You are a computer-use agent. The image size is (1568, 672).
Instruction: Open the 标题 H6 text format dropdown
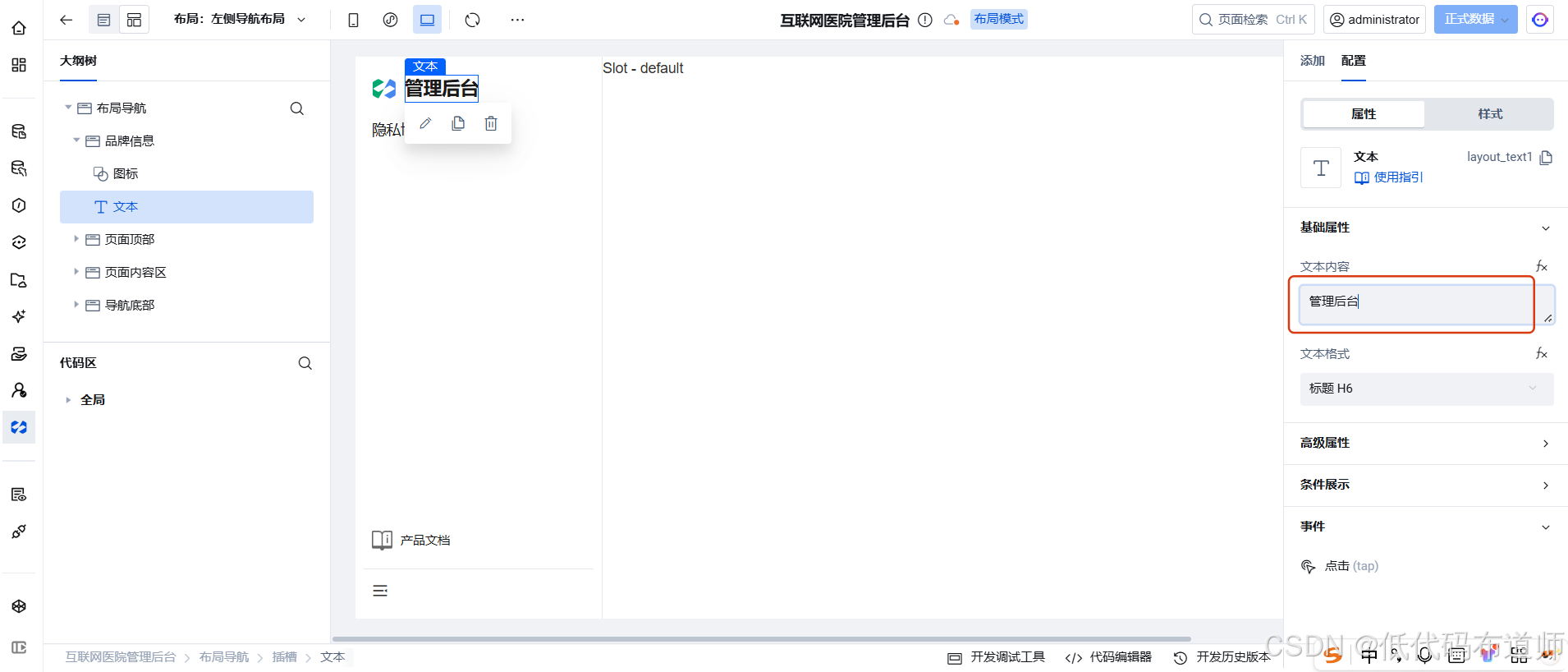1427,389
